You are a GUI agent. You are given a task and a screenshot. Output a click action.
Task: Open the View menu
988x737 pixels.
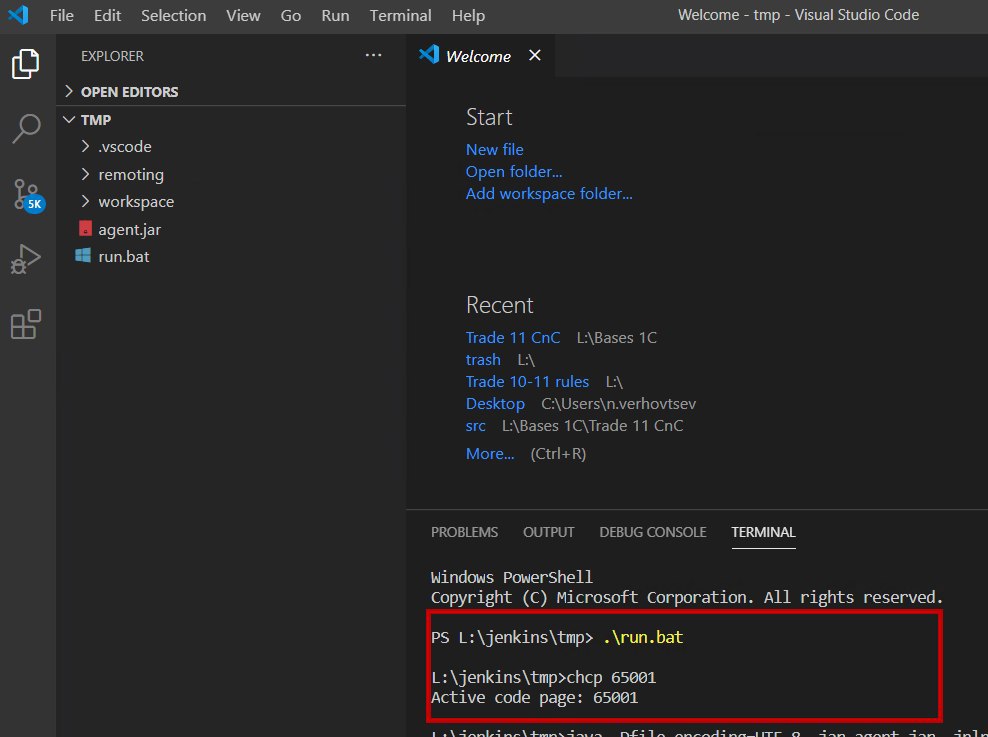tap(243, 15)
